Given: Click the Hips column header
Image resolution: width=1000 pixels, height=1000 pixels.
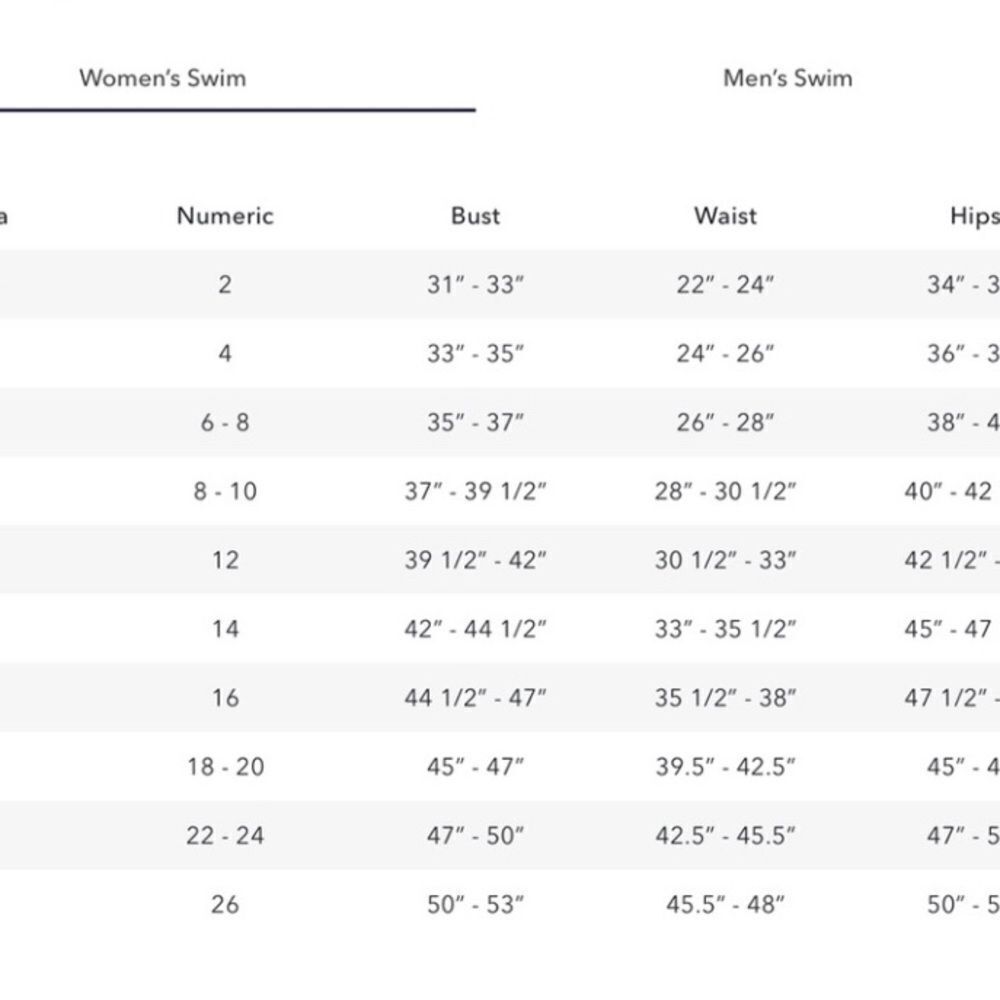Looking at the screenshot, I should [x=974, y=216].
